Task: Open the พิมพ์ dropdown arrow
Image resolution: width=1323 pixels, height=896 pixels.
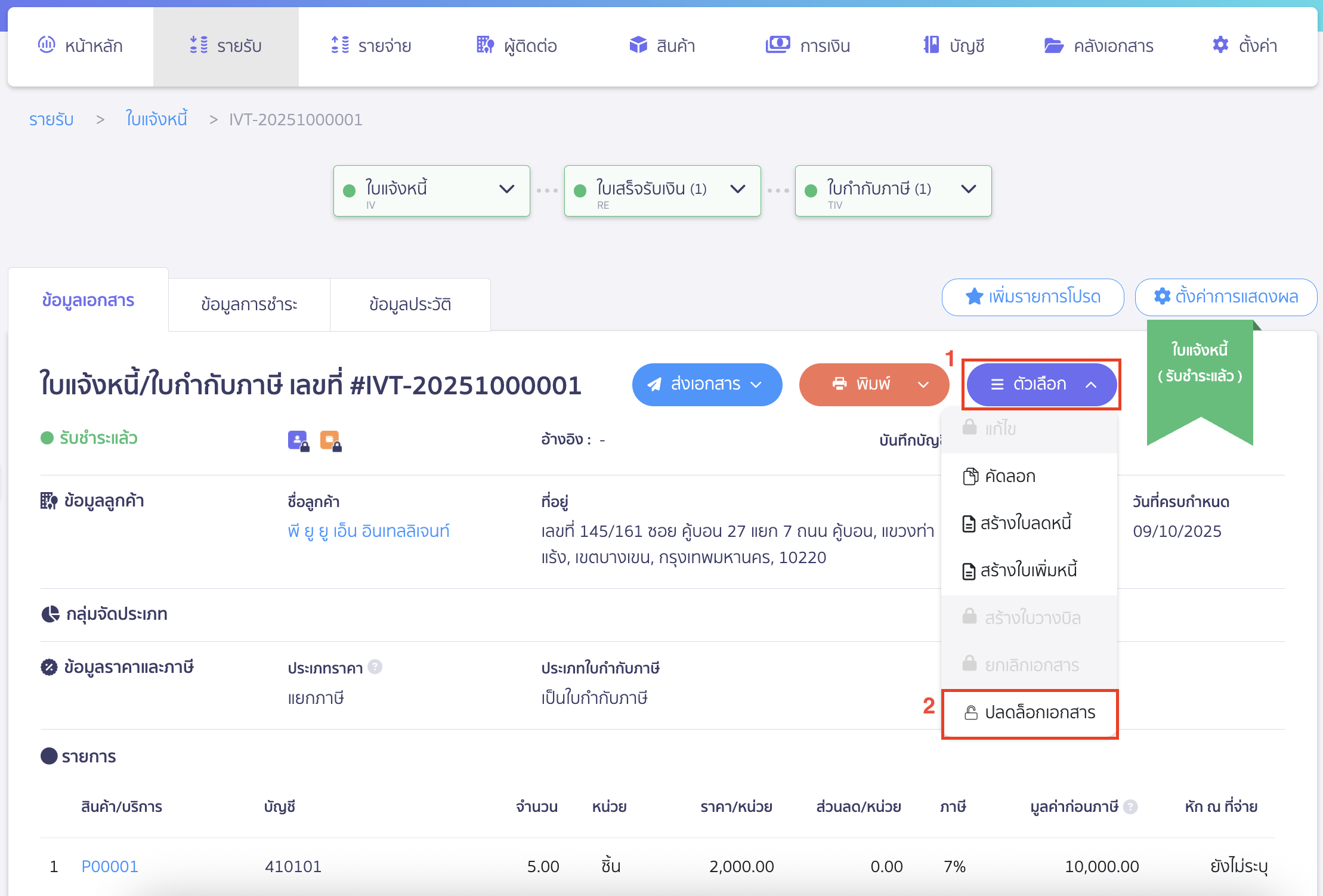Action: (x=922, y=385)
